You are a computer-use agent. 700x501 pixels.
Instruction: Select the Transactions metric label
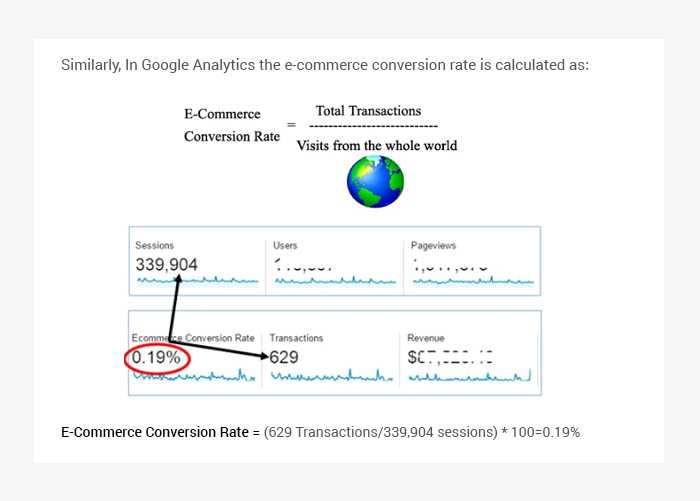(296, 339)
